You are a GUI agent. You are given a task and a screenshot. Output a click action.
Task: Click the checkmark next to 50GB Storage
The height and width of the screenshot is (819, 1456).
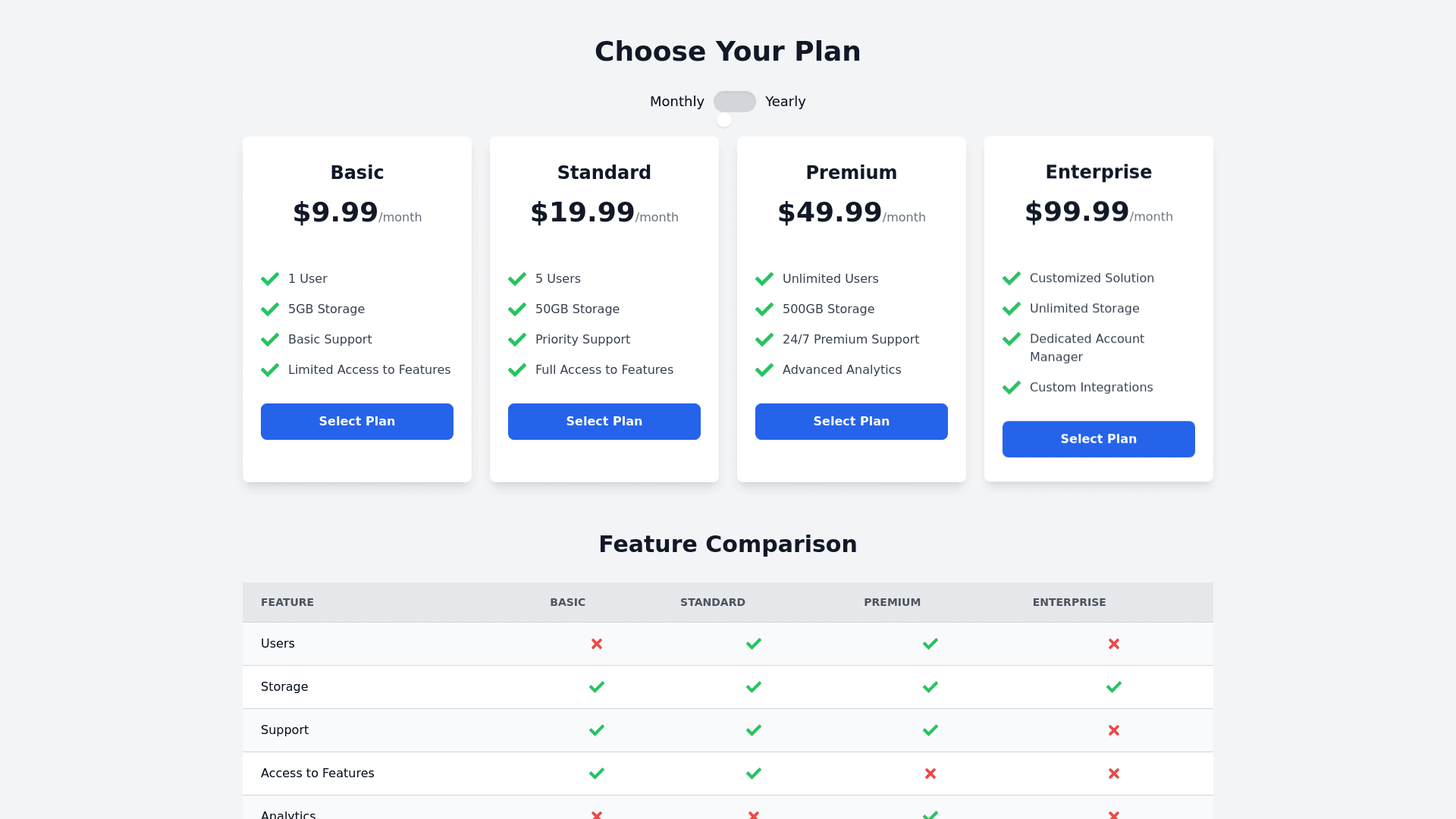coord(517,309)
